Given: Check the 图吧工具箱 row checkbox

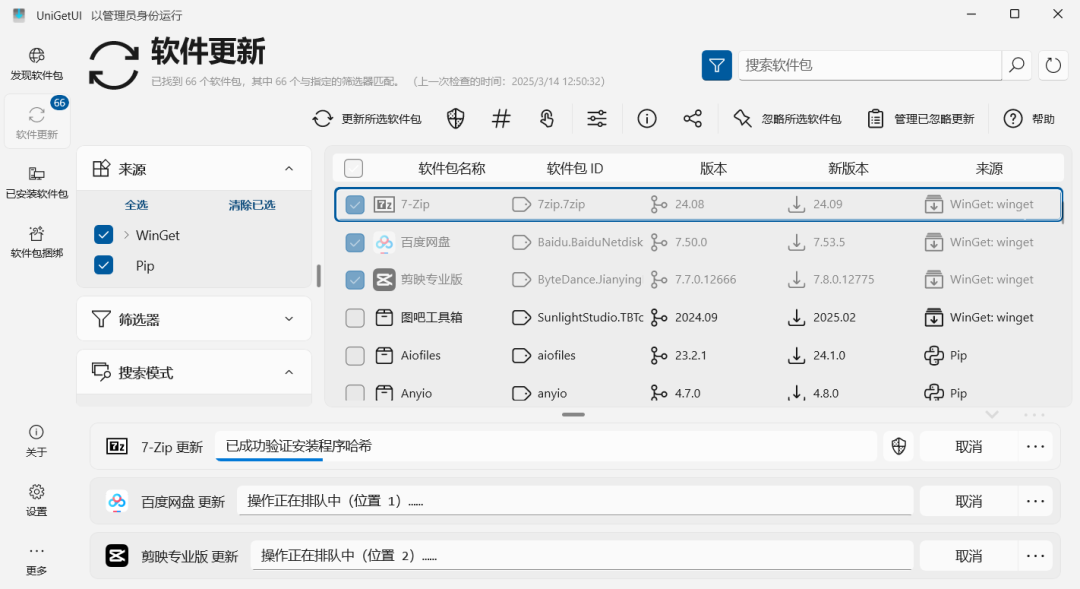Looking at the screenshot, I should click(x=355, y=318).
